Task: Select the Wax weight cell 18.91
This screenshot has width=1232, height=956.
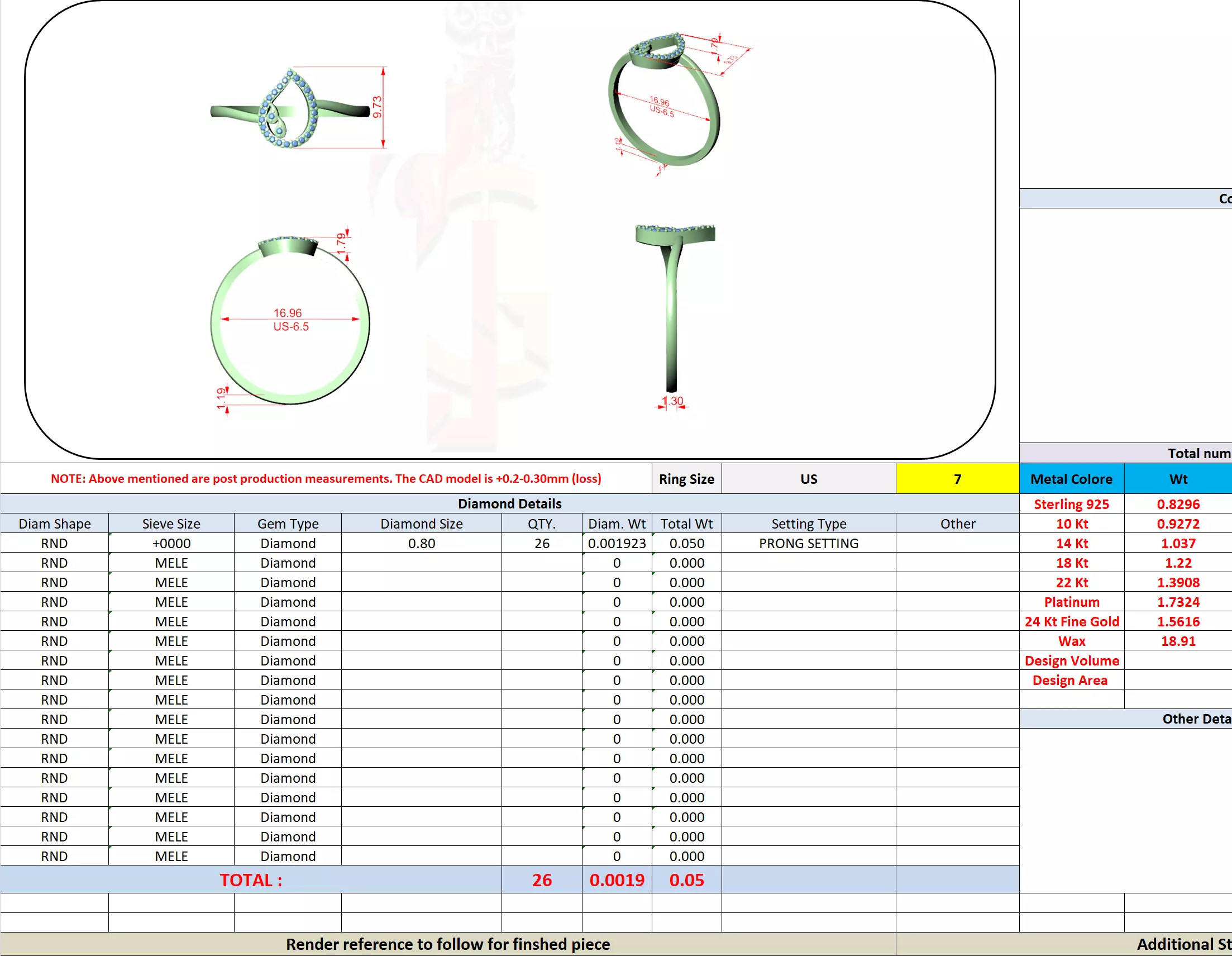Action: tap(1177, 640)
